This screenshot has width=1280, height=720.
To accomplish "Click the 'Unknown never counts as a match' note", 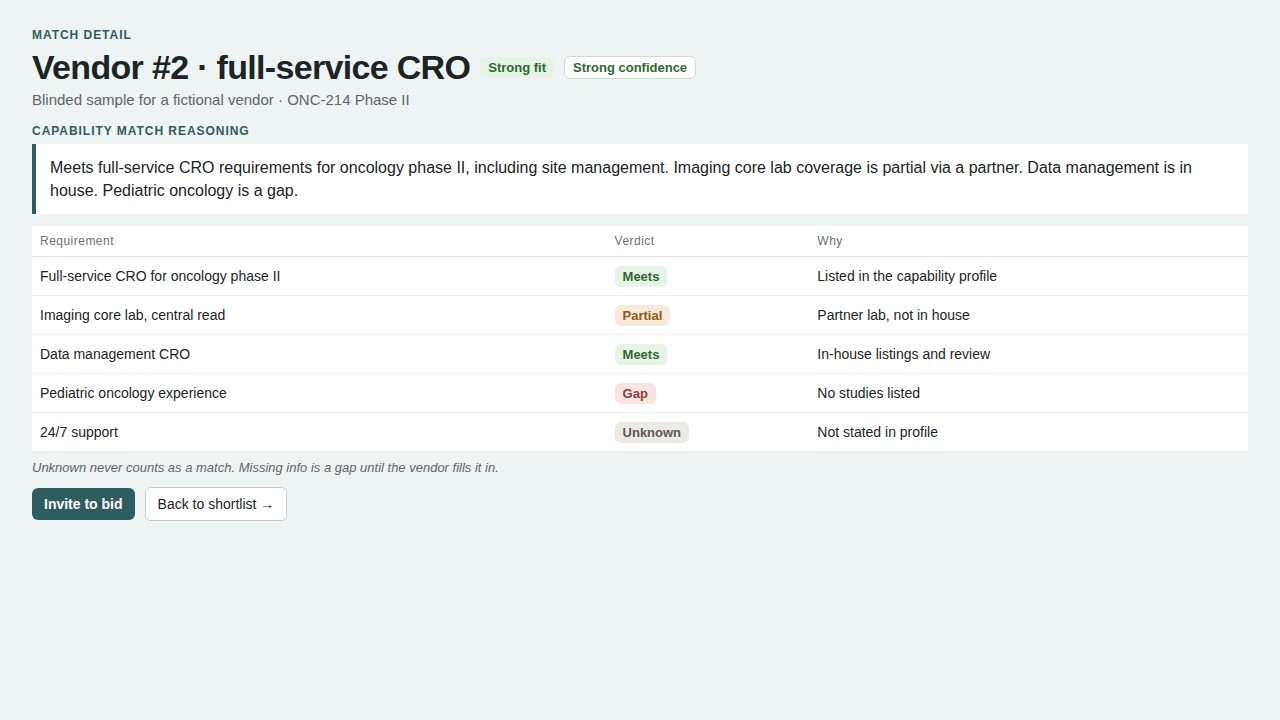I will (265, 468).
